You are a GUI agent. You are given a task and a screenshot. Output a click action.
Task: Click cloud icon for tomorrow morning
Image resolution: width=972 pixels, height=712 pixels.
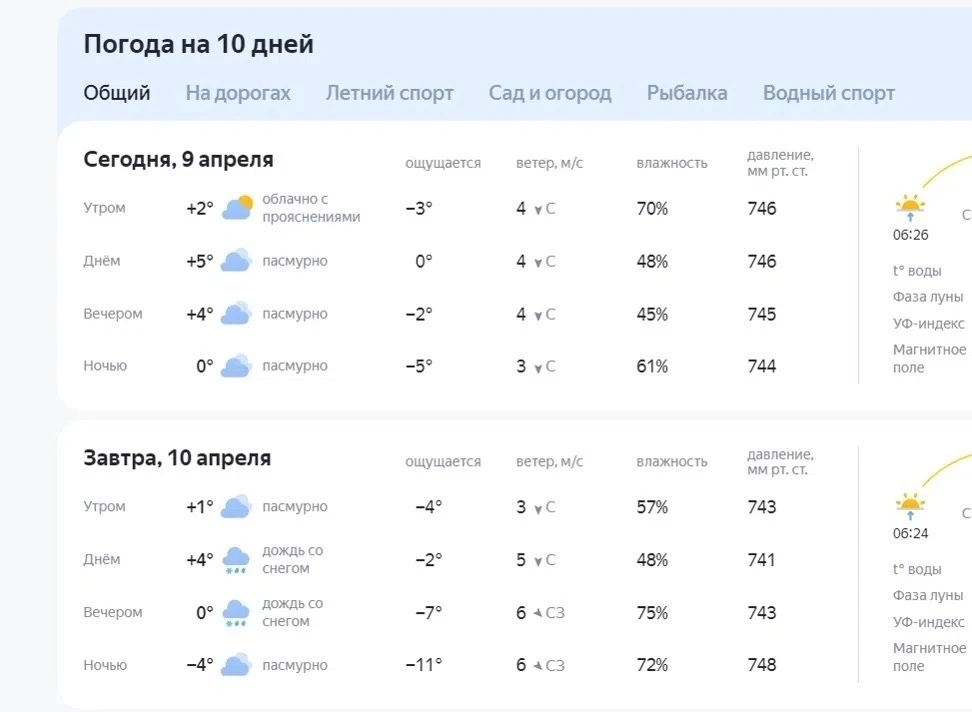coord(236,506)
